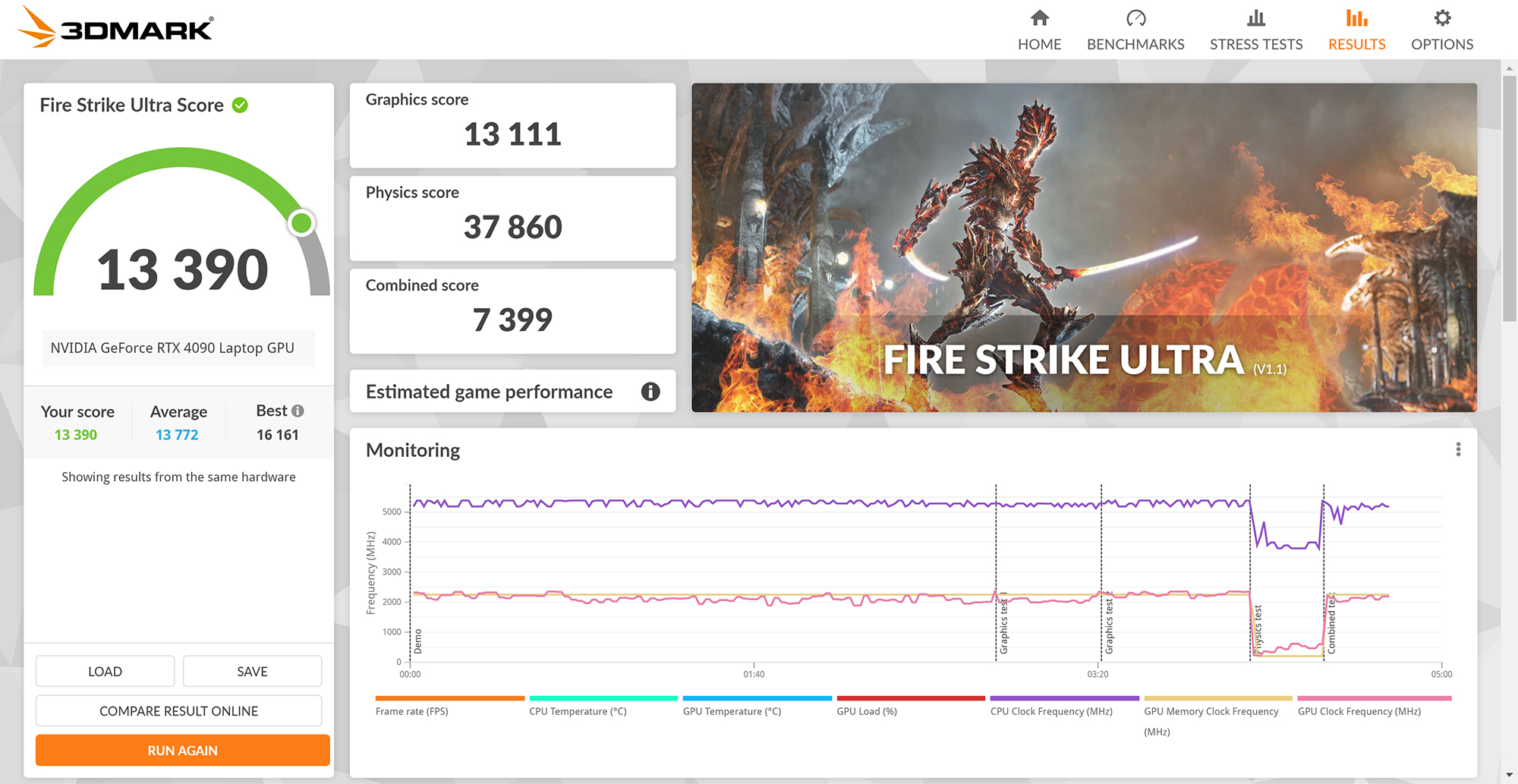Screen dimensions: 1518x784
Task: Open the Stress Tests tab label
Action: click(1255, 44)
